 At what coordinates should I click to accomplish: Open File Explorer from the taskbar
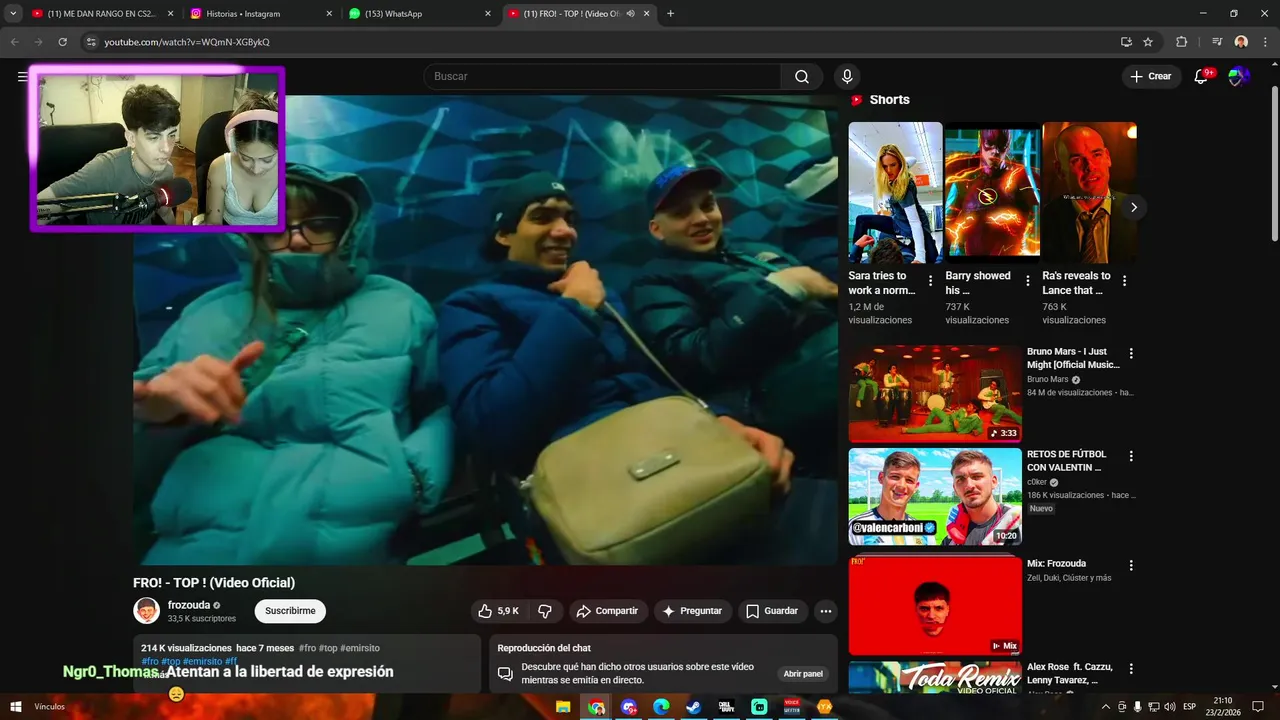(x=563, y=707)
